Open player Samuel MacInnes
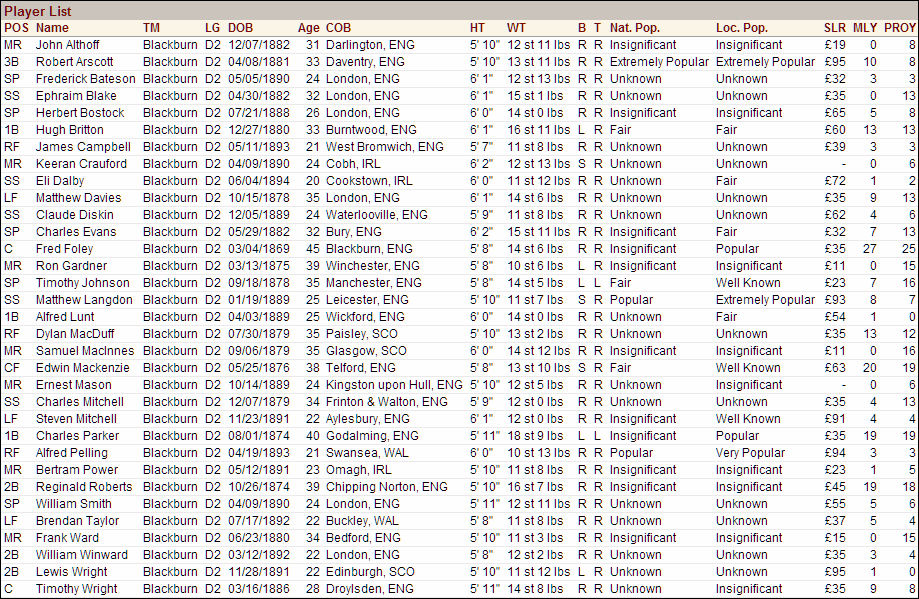Viewport: 919px width, 599px height. pos(85,350)
